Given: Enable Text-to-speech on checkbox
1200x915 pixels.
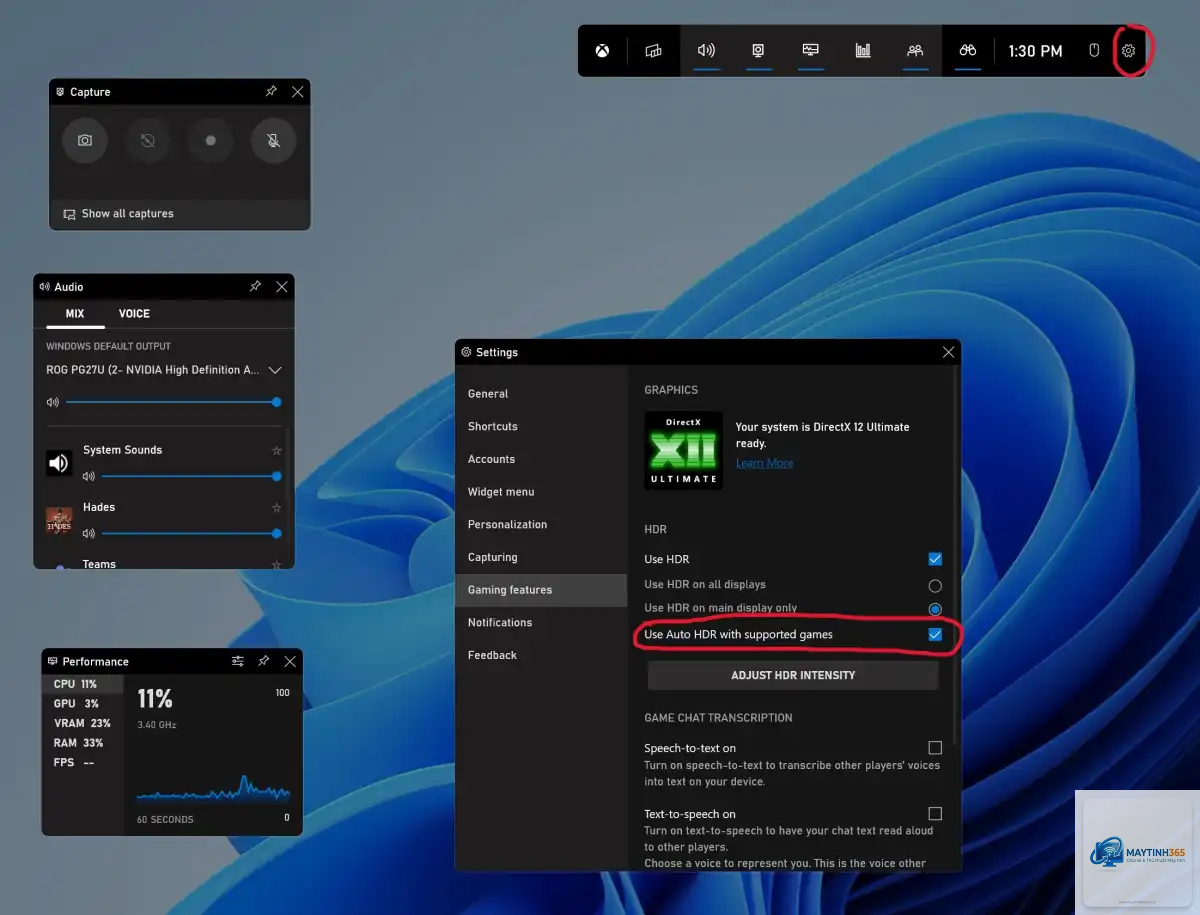Looking at the screenshot, I should tap(935, 813).
